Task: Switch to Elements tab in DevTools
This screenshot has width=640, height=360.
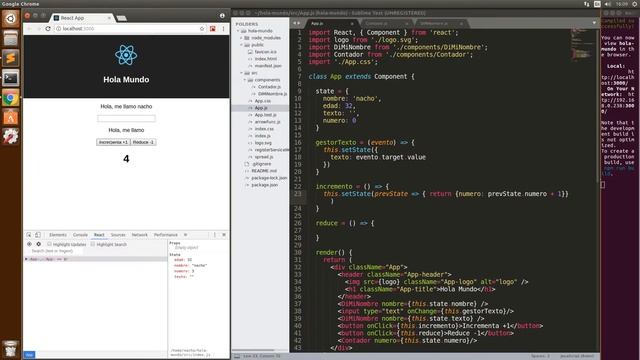Action: [58, 235]
